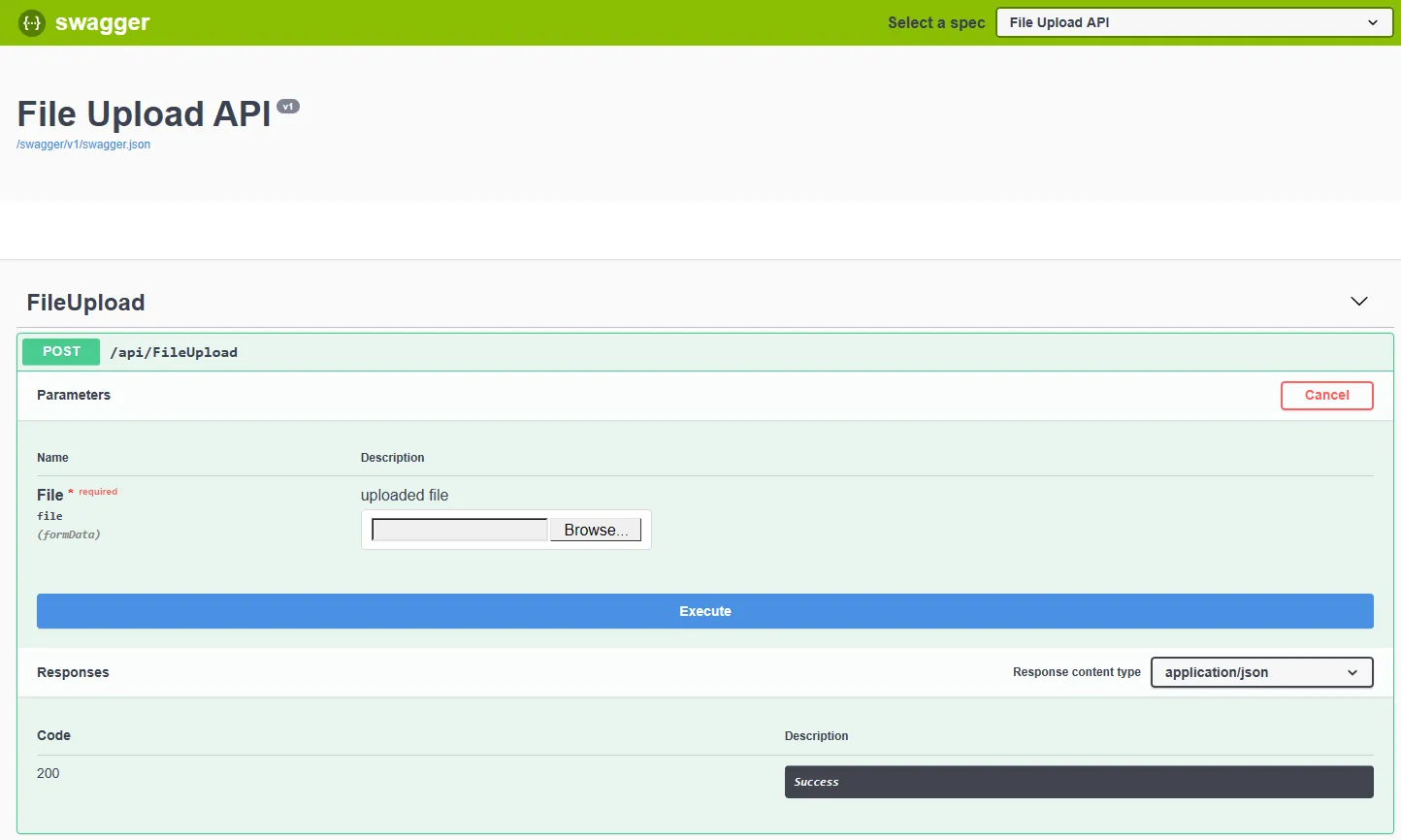This screenshot has height=840, width=1401.
Task: Click the FileUpload section heading
Action: click(x=85, y=303)
